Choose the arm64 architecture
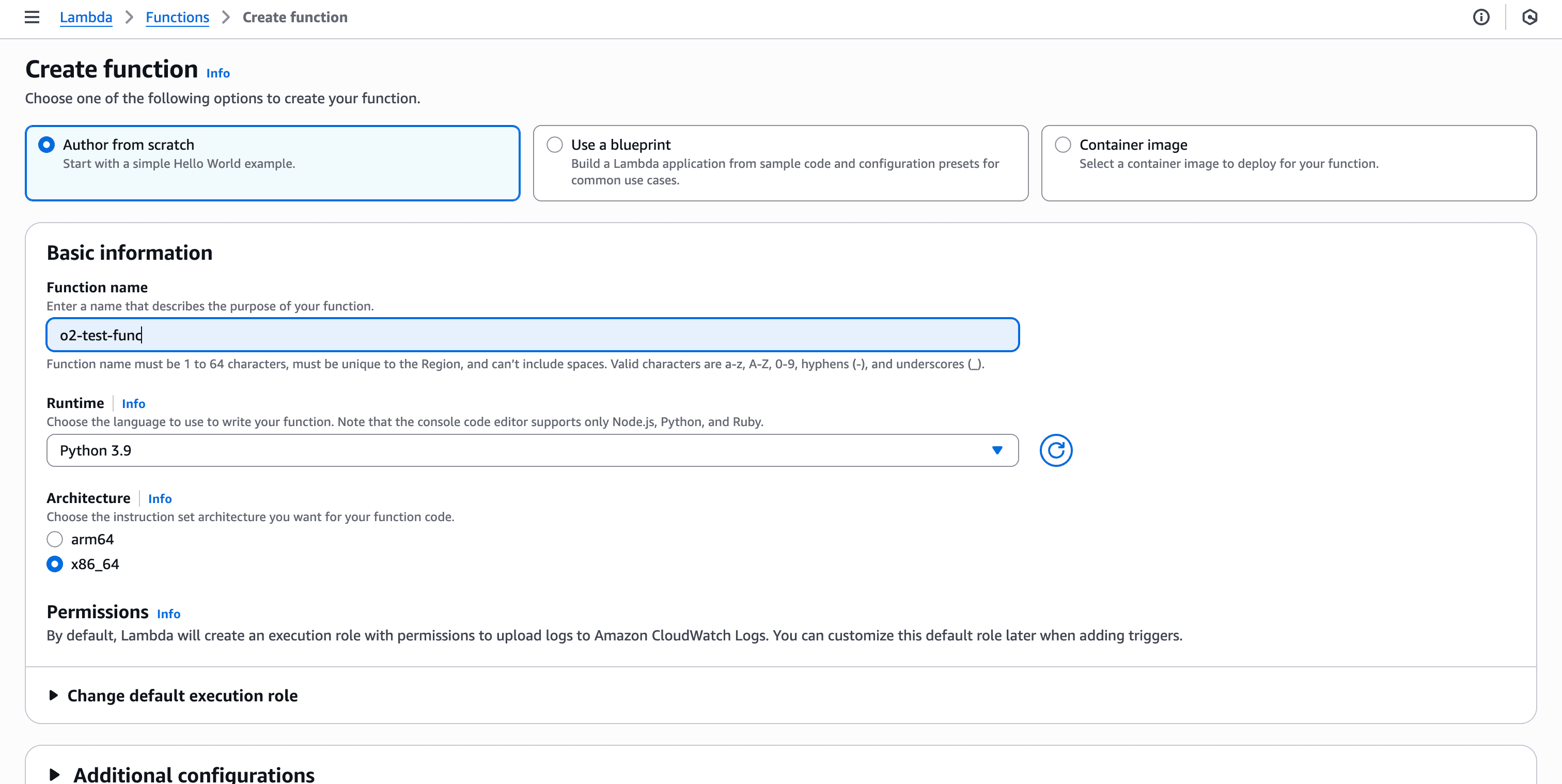This screenshot has width=1562, height=784. click(55, 539)
